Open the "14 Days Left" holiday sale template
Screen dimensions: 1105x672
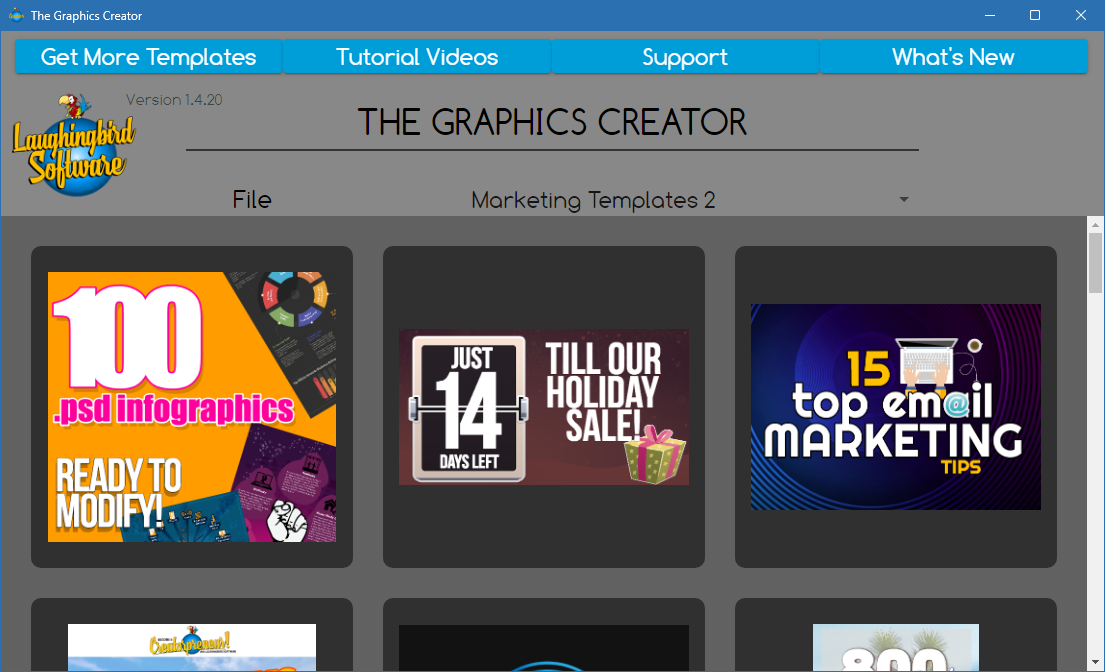(x=543, y=406)
